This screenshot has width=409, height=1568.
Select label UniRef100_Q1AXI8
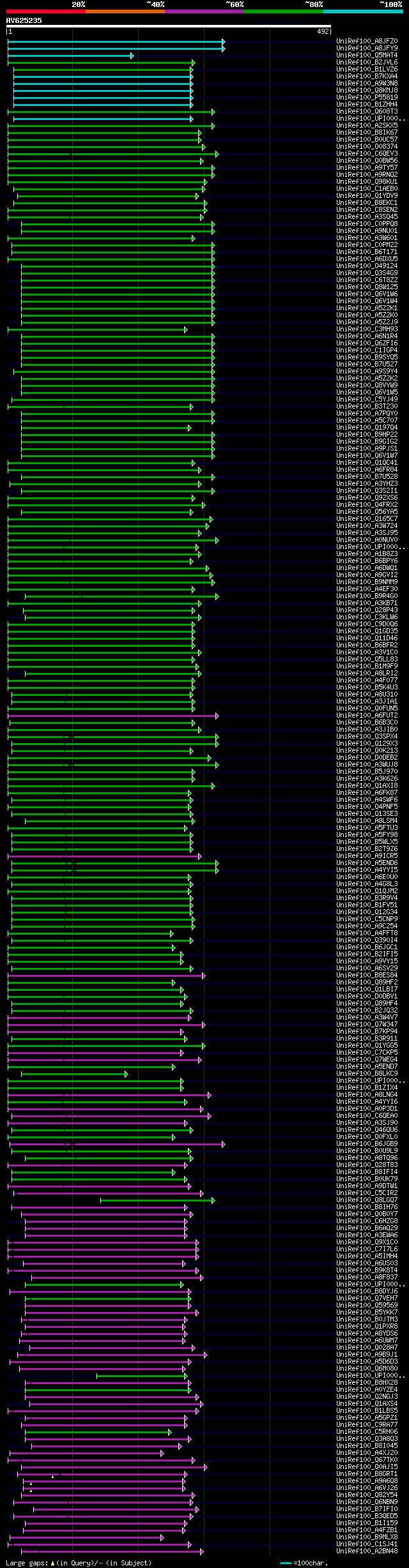[x=367, y=786]
